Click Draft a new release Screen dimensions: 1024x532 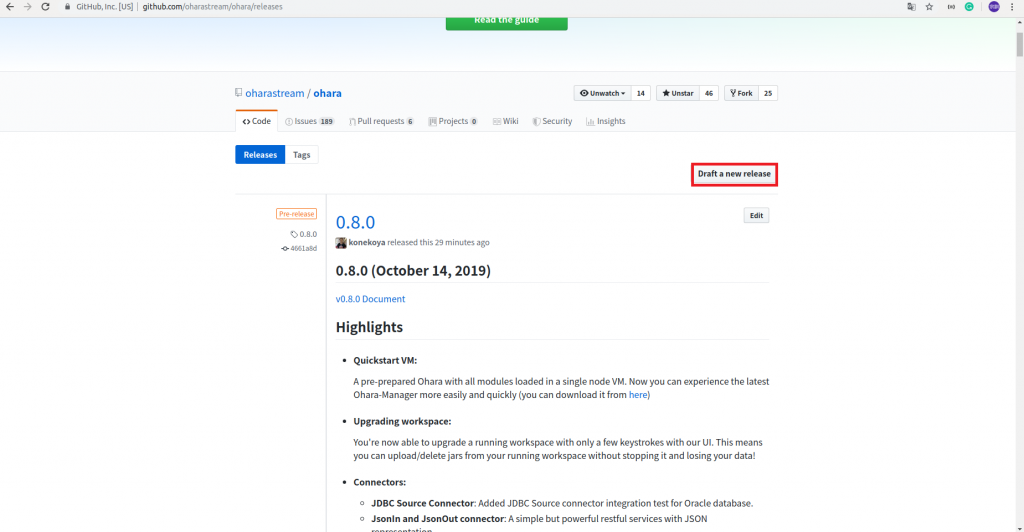[x=734, y=174]
